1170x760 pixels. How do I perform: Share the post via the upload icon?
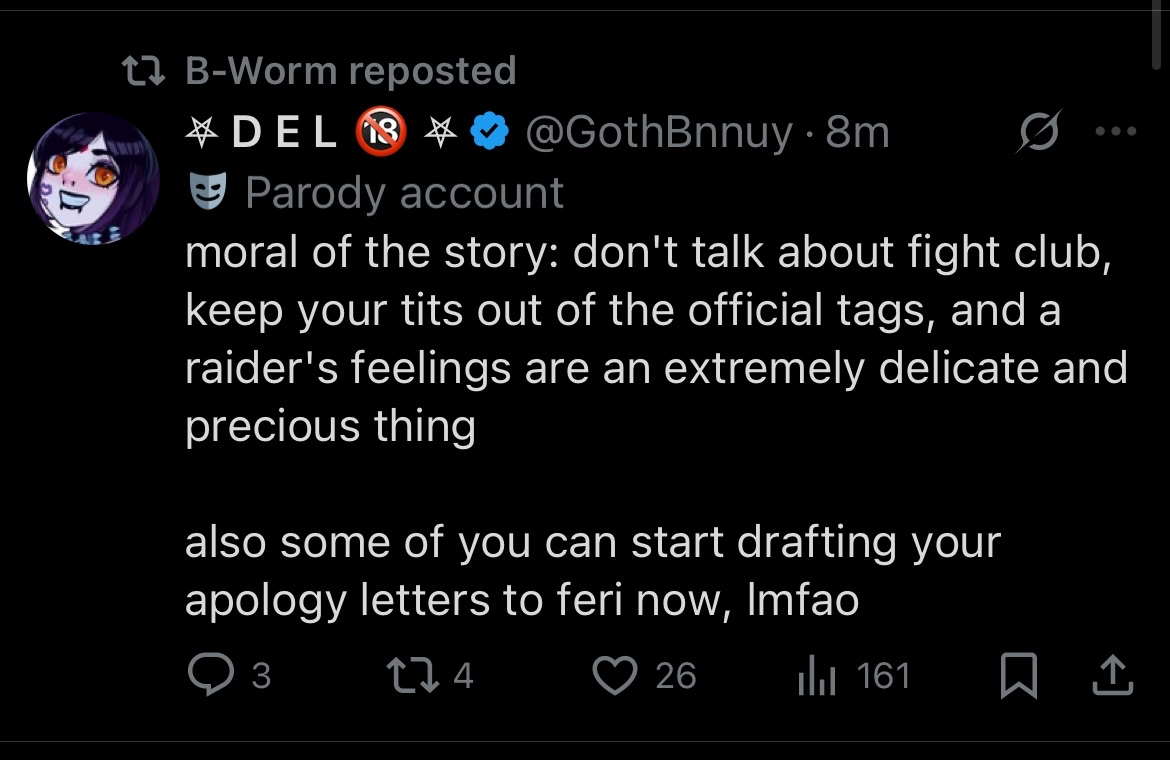coord(1113,675)
